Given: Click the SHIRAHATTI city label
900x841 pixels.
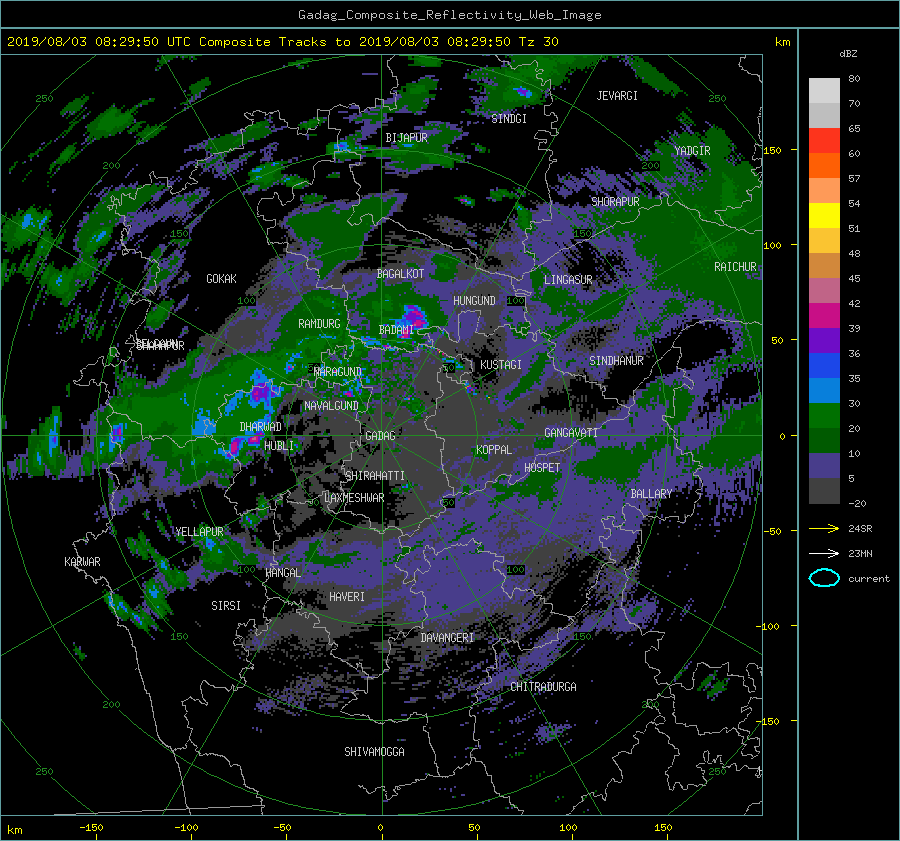Looking at the screenshot, I should point(375,476).
